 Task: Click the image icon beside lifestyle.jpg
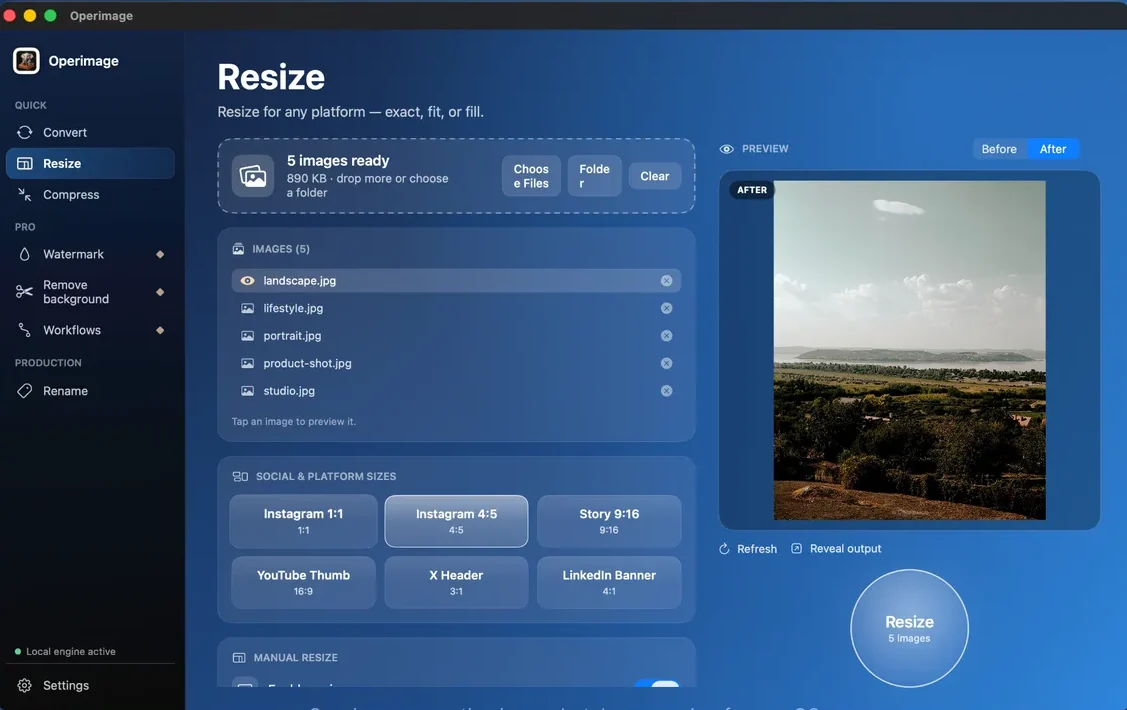click(x=247, y=308)
